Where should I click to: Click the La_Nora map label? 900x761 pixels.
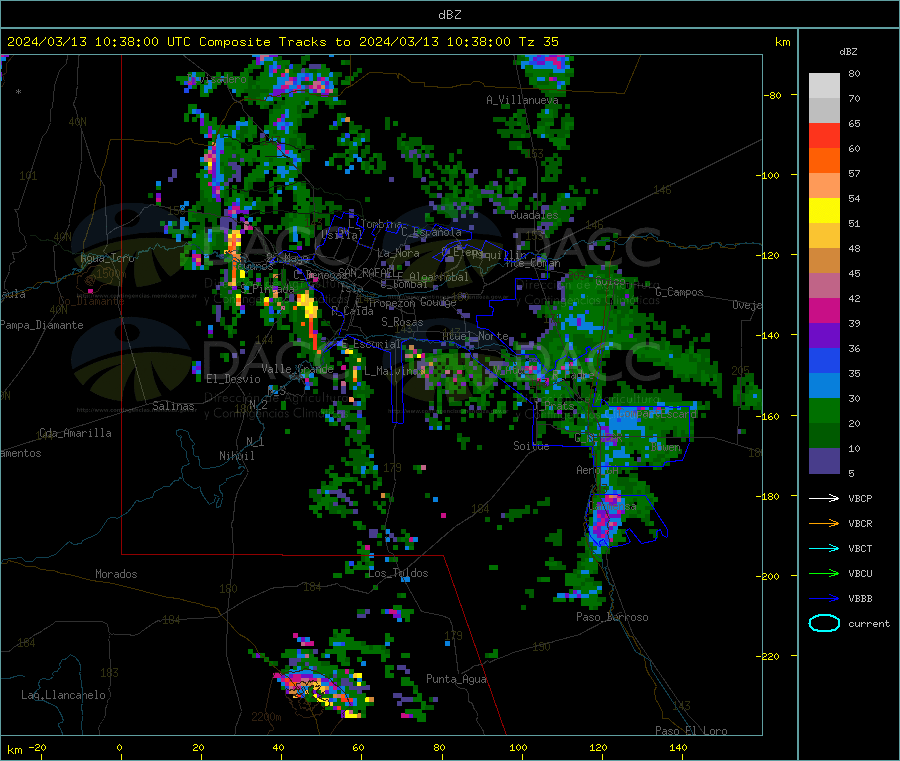point(398,253)
